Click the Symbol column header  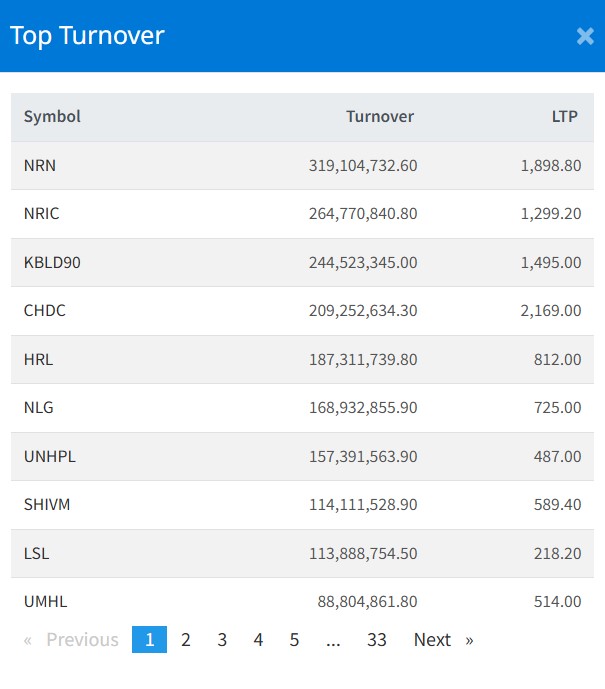pos(52,117)
